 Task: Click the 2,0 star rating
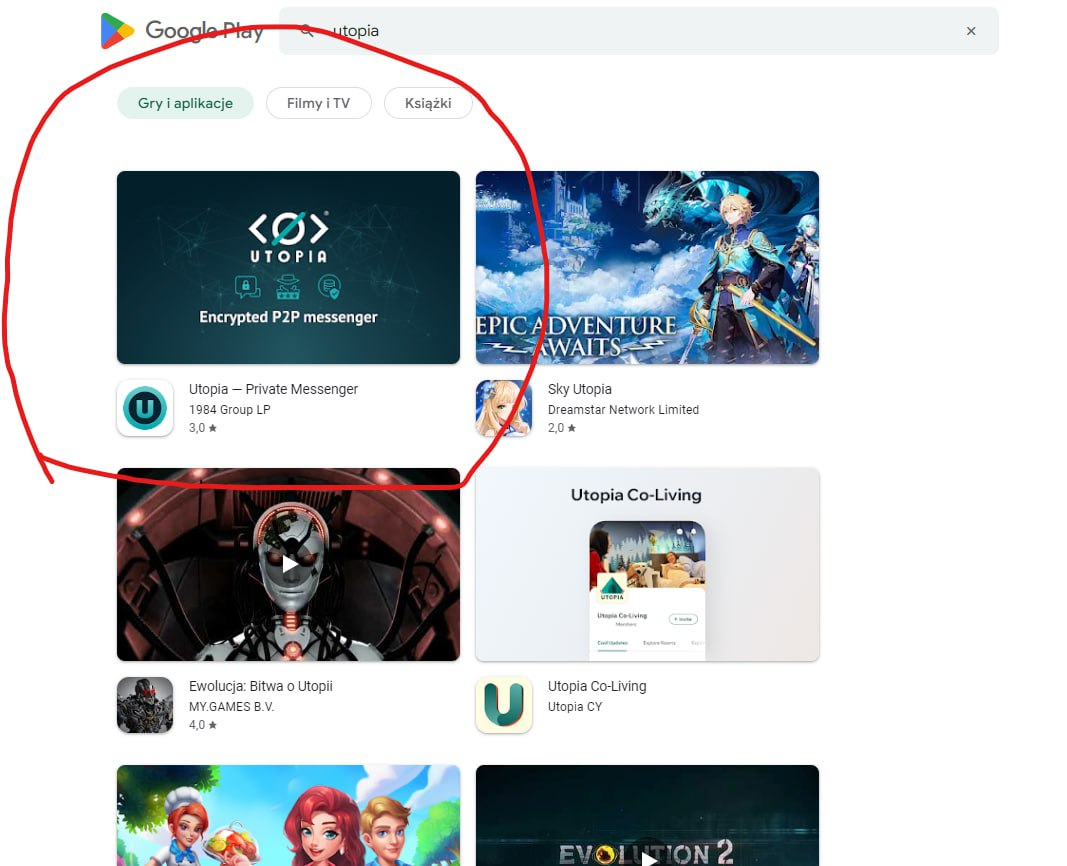pyautogui.click(x=562, y=428)
